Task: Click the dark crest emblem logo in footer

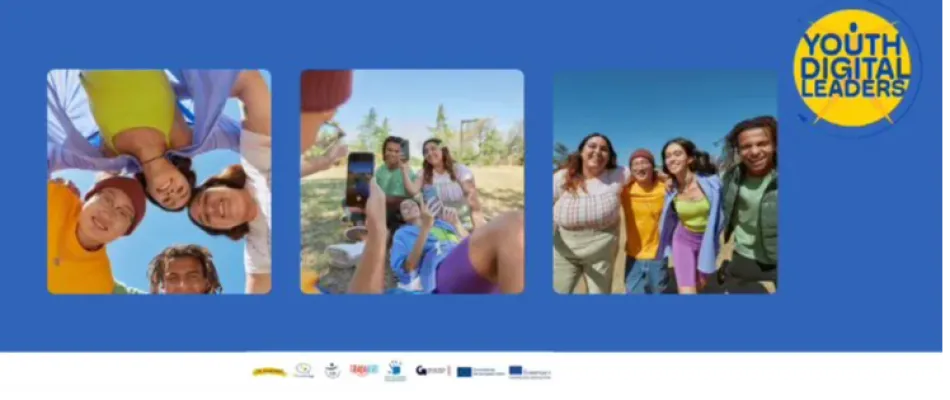Action: tap(332, 371)
